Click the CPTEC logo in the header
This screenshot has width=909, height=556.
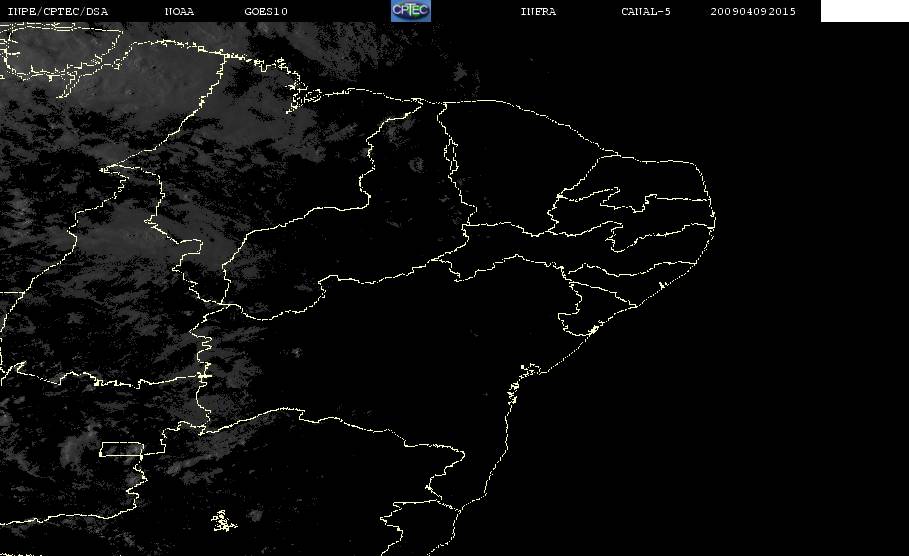coord(411,10)
